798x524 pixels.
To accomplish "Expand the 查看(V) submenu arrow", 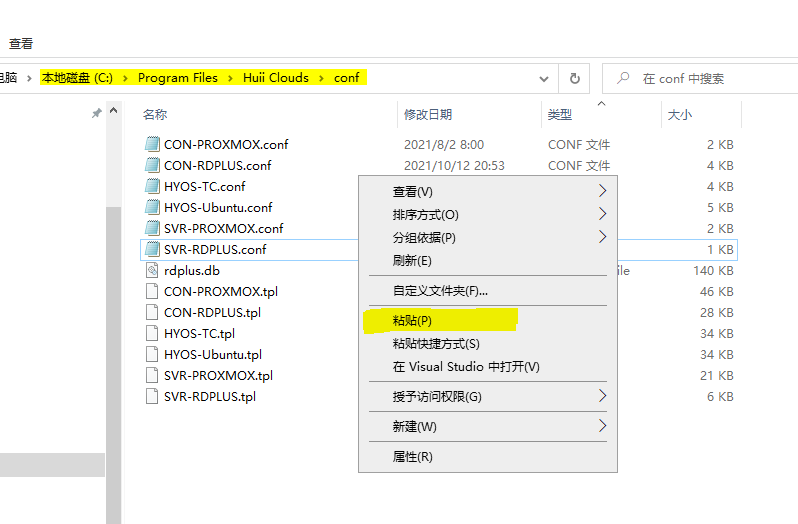I will pyautogui.click(x=602, y=191).
